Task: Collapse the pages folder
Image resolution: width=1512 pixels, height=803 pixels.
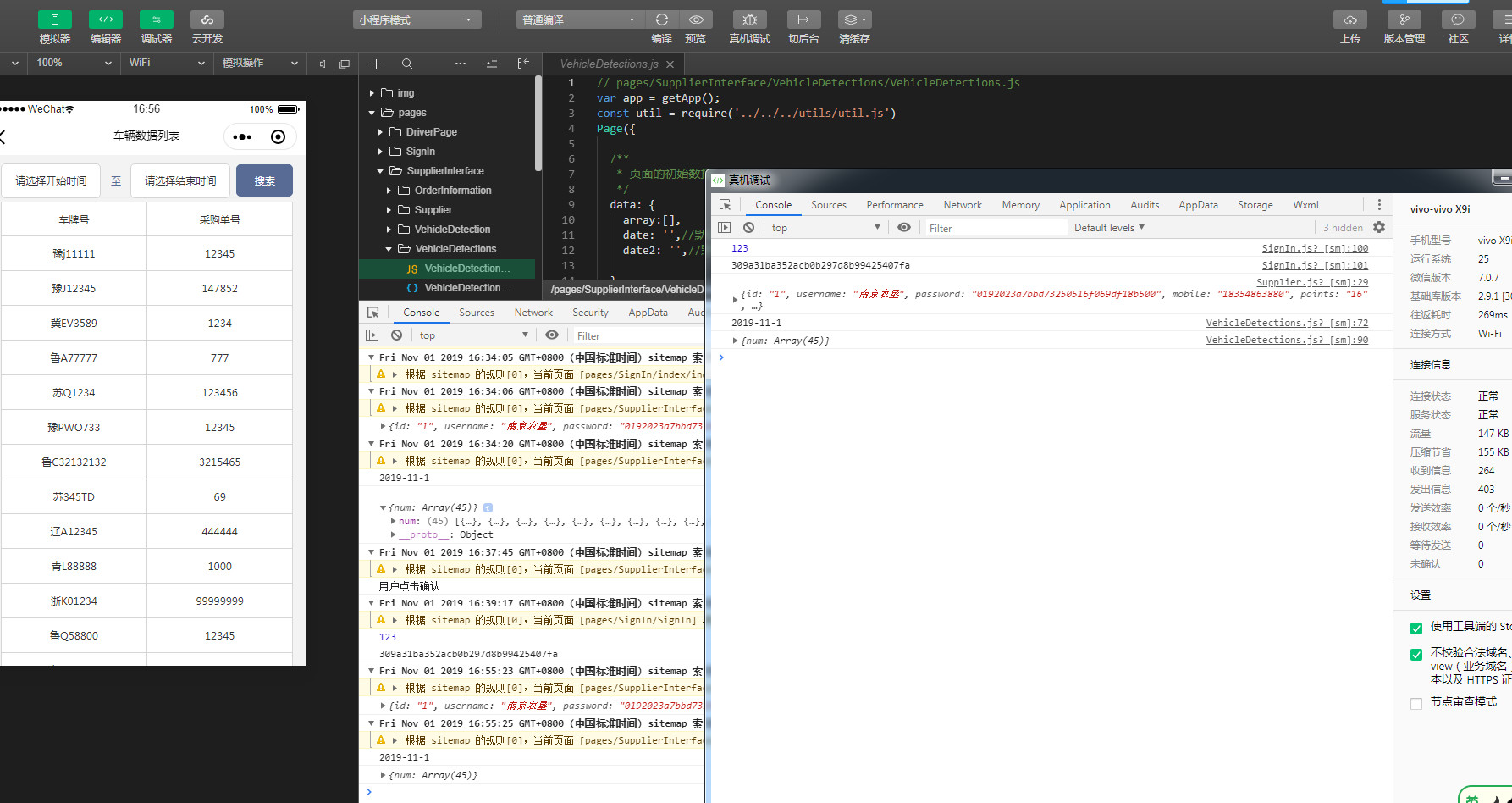Action: click(372, 113)
